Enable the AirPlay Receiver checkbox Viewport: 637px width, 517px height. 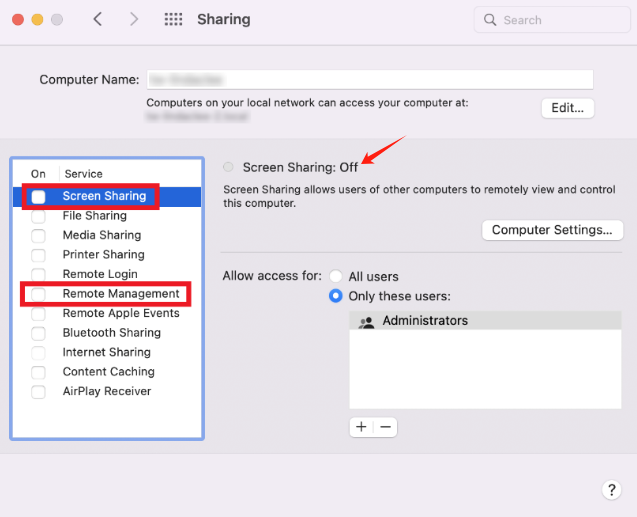coord(38,392)
